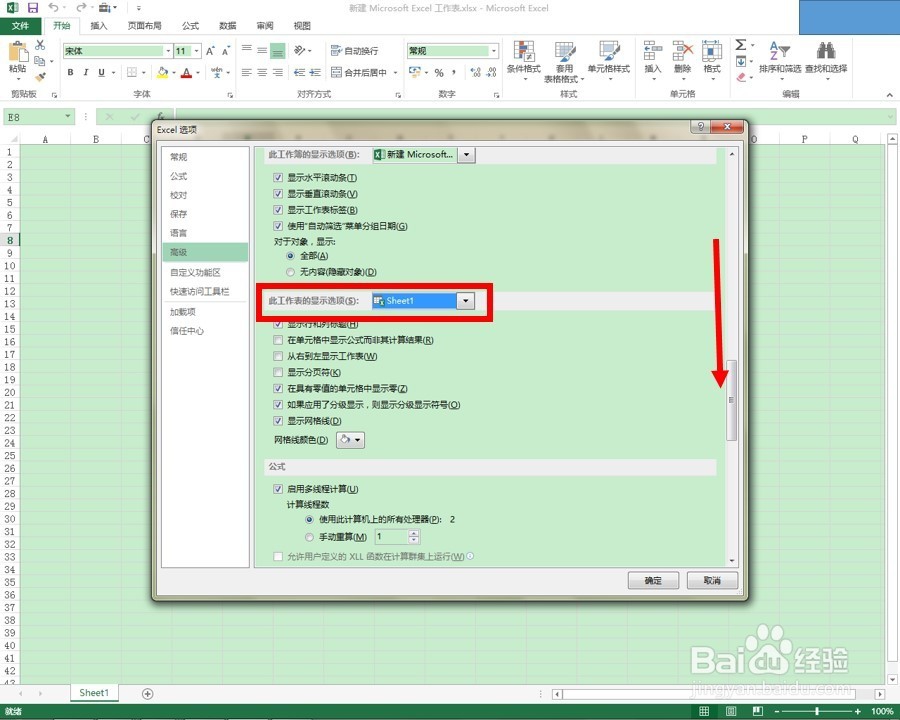Switch to the 公式 ribbon tab
This screenshot has width=900, height=720.
pos(191,26)
